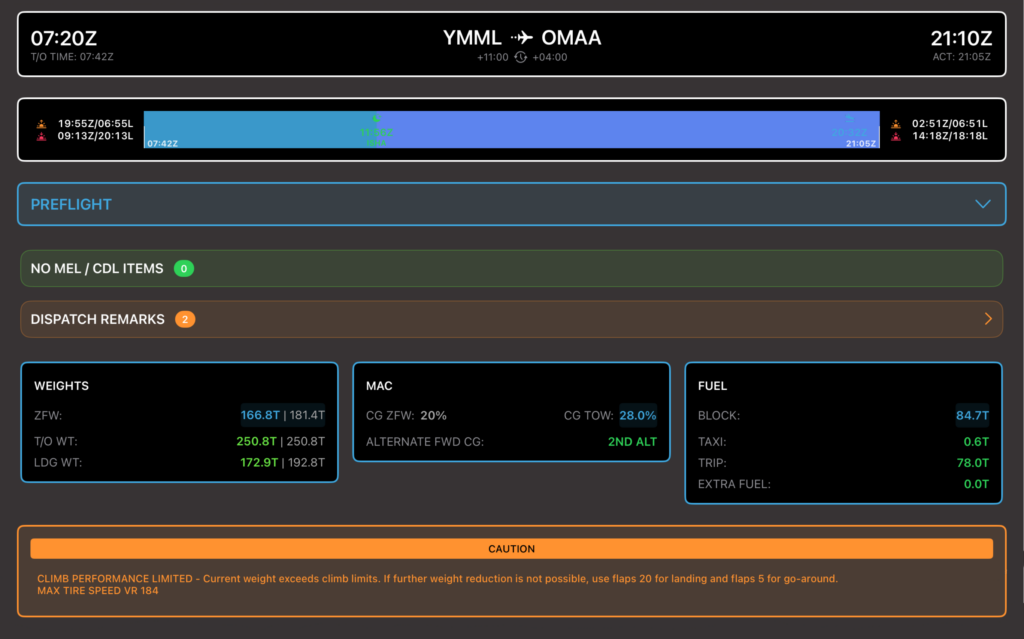The image size is (1024, 639).
Task: Click the PREFLIGHT section title
Action: 71,205
